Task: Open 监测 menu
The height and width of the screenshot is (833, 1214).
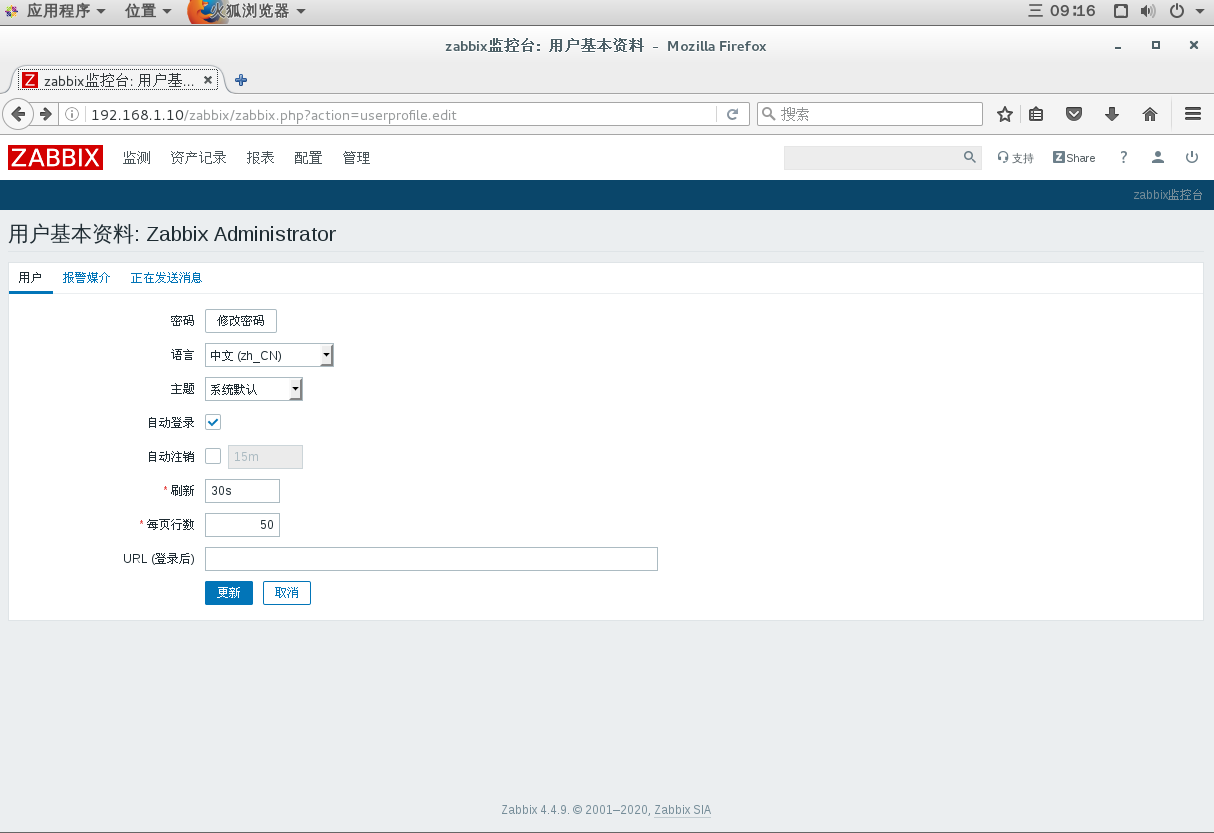Action: click(137, 158)
